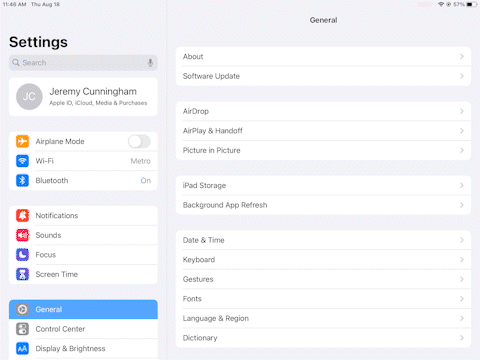This screenshot has width=480, height=360.
Task: Open Jeremy Cunningham Apple ID account
Action: 83,97
